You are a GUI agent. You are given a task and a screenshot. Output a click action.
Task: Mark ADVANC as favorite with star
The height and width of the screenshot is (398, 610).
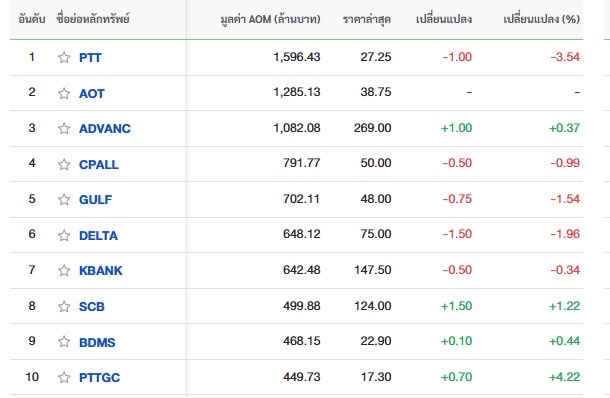pyautogui.click(x=64, y=128)
